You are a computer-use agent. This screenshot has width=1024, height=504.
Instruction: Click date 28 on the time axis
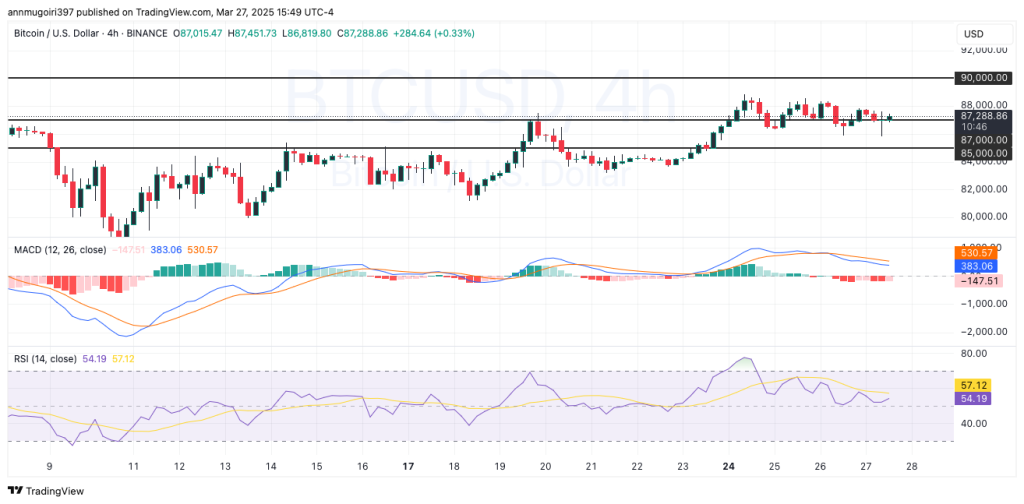click(x=912, y=466)
